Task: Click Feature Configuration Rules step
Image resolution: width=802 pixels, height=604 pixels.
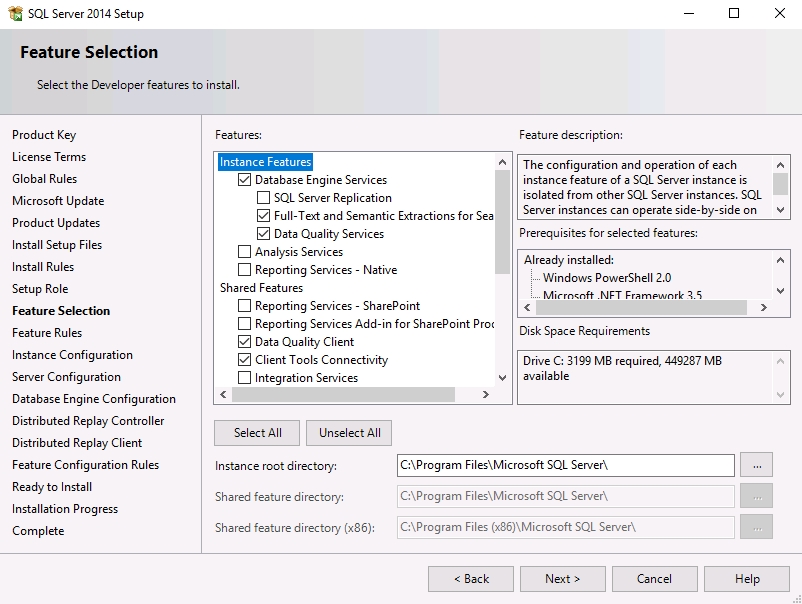Action: [x=86, y=464]
